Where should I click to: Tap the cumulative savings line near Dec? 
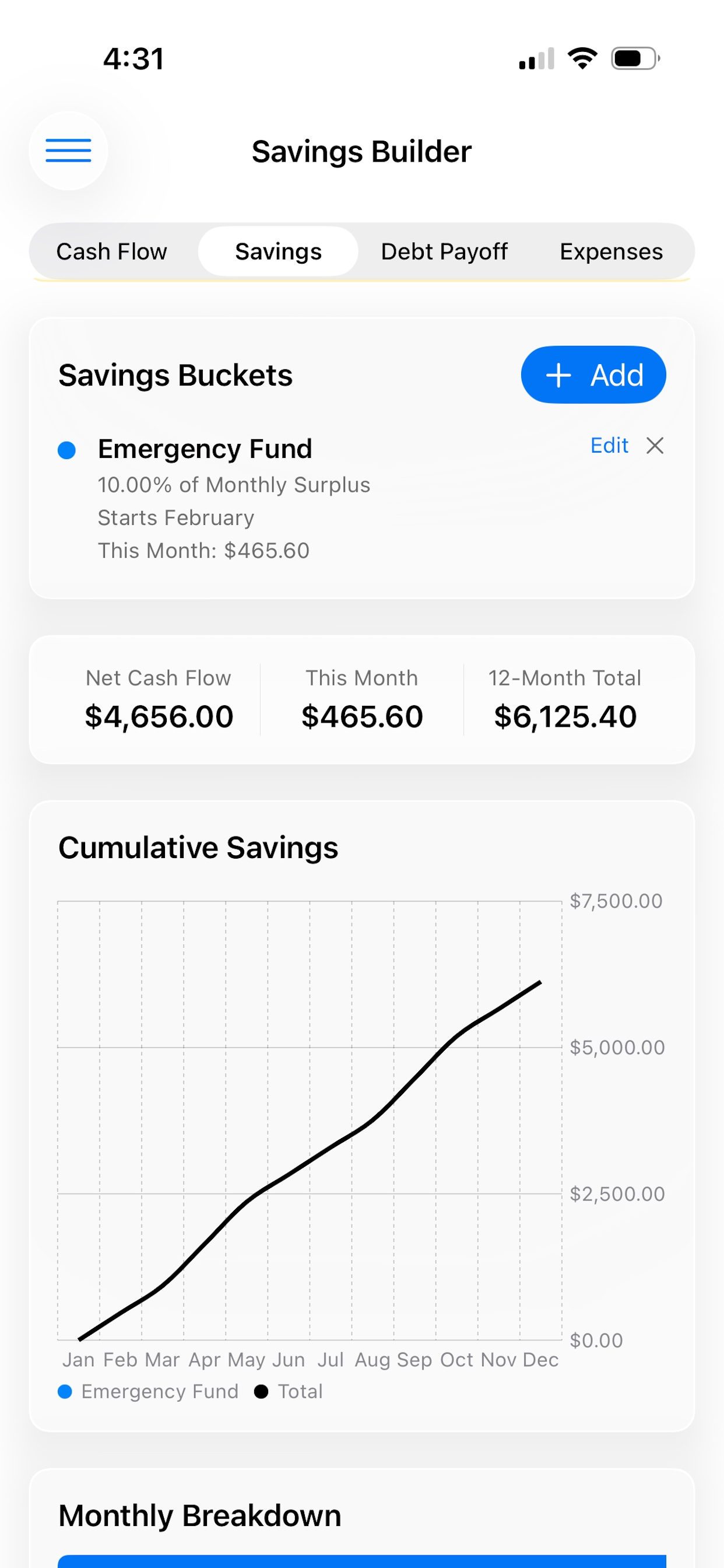(539, 982)
